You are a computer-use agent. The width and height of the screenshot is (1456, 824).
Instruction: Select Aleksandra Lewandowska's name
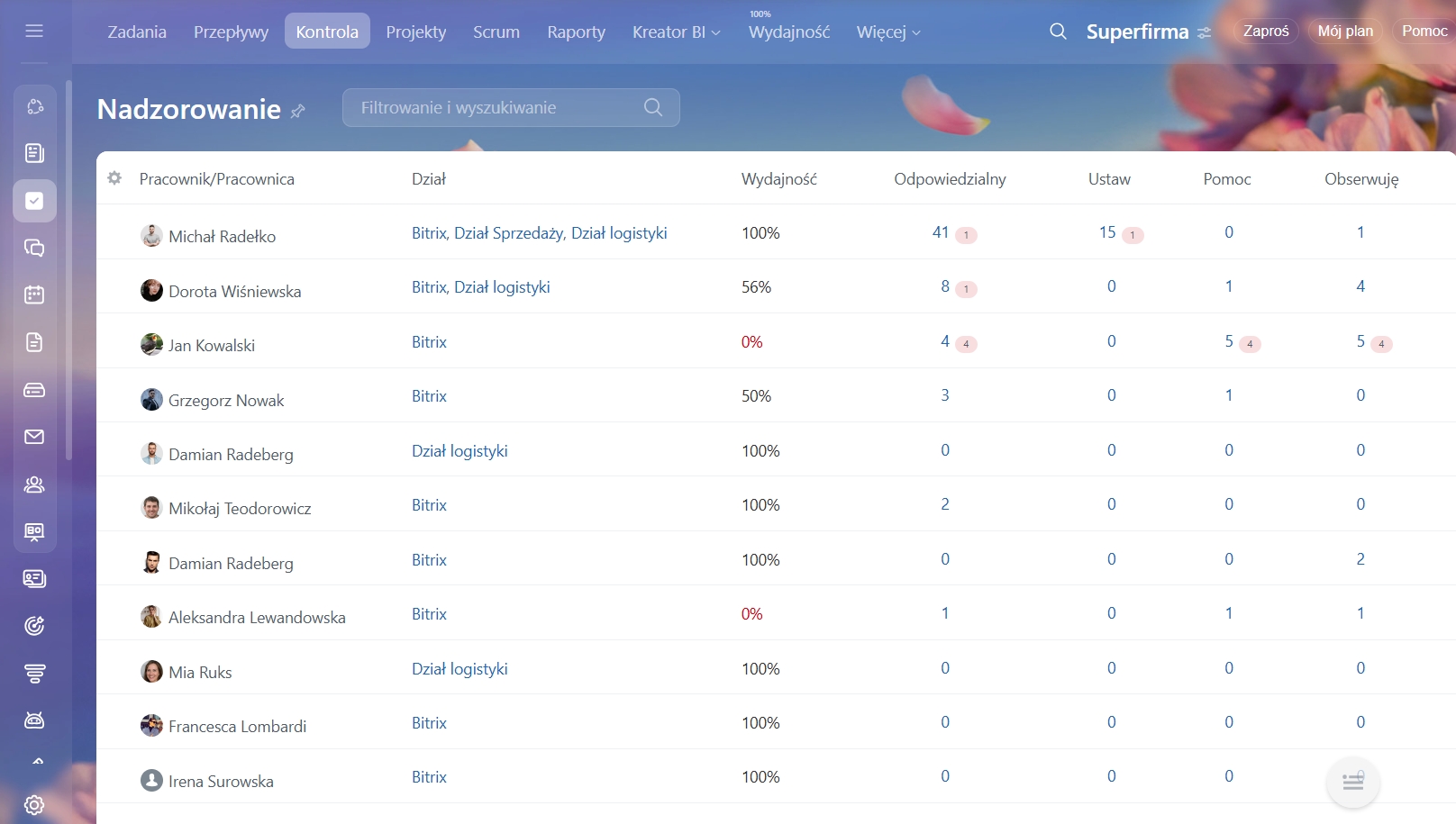(257, 618)
